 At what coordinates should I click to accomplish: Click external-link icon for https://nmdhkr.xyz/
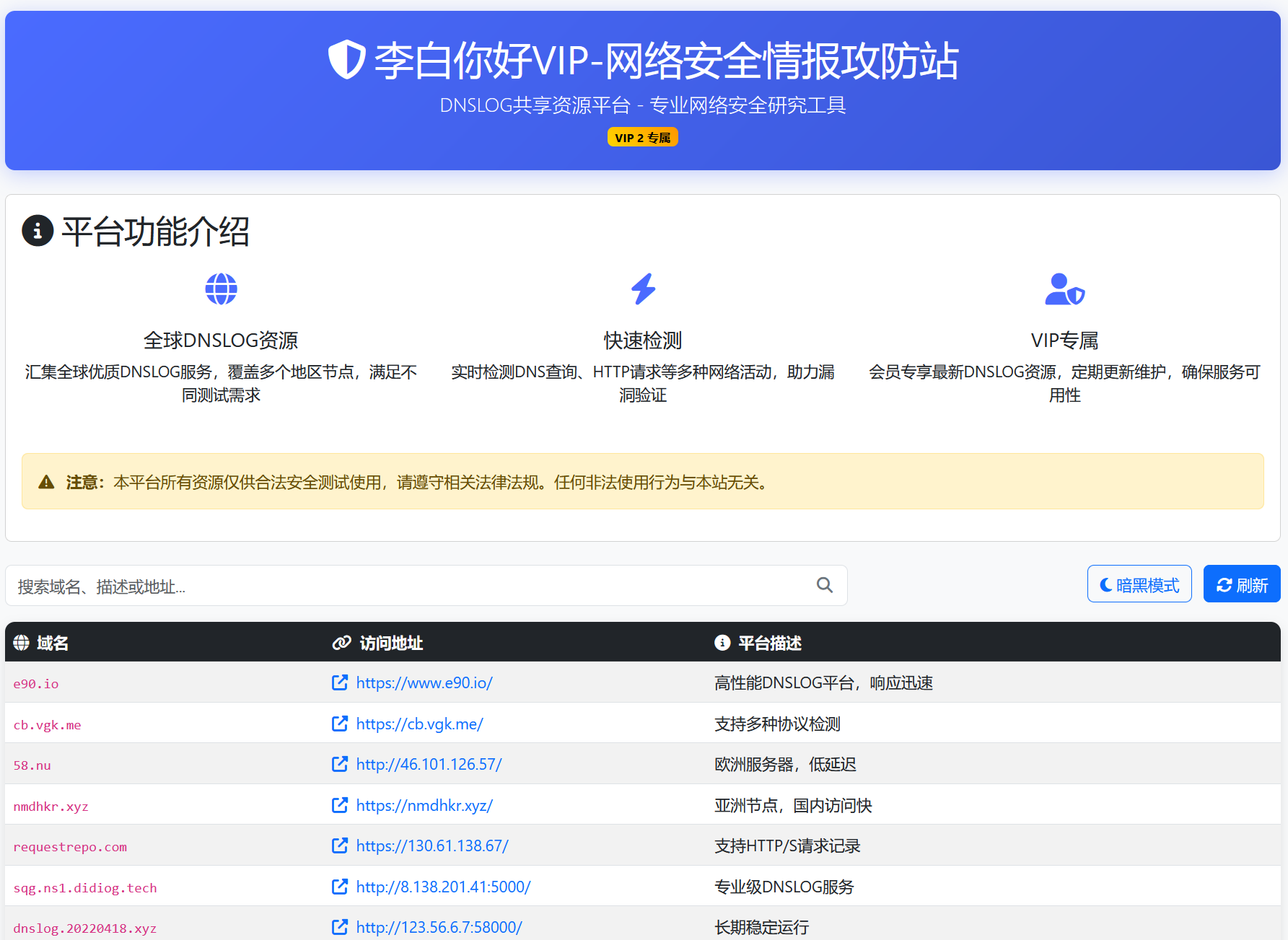tap(340, 805)
